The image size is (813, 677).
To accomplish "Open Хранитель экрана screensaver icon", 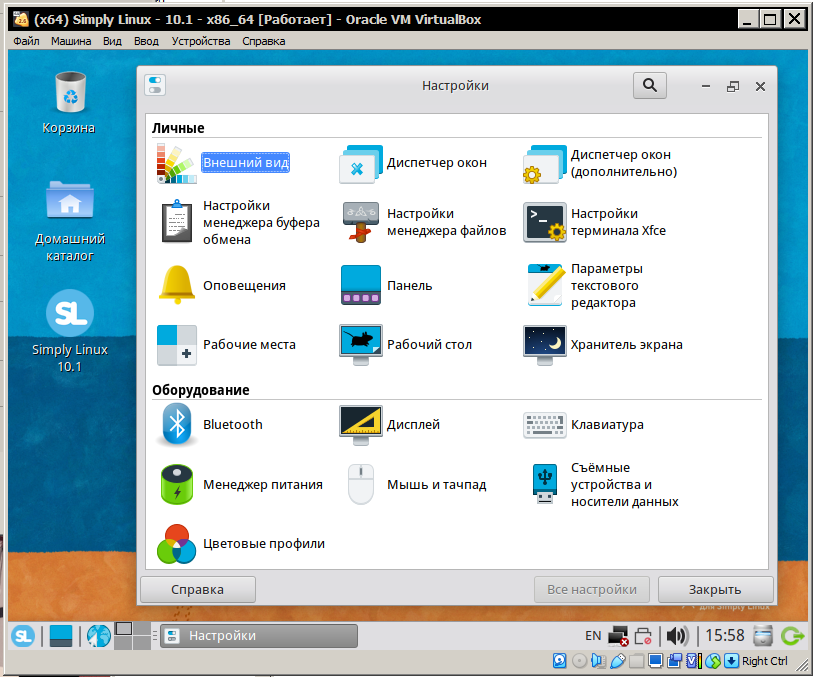I will (x=544, y=345).
